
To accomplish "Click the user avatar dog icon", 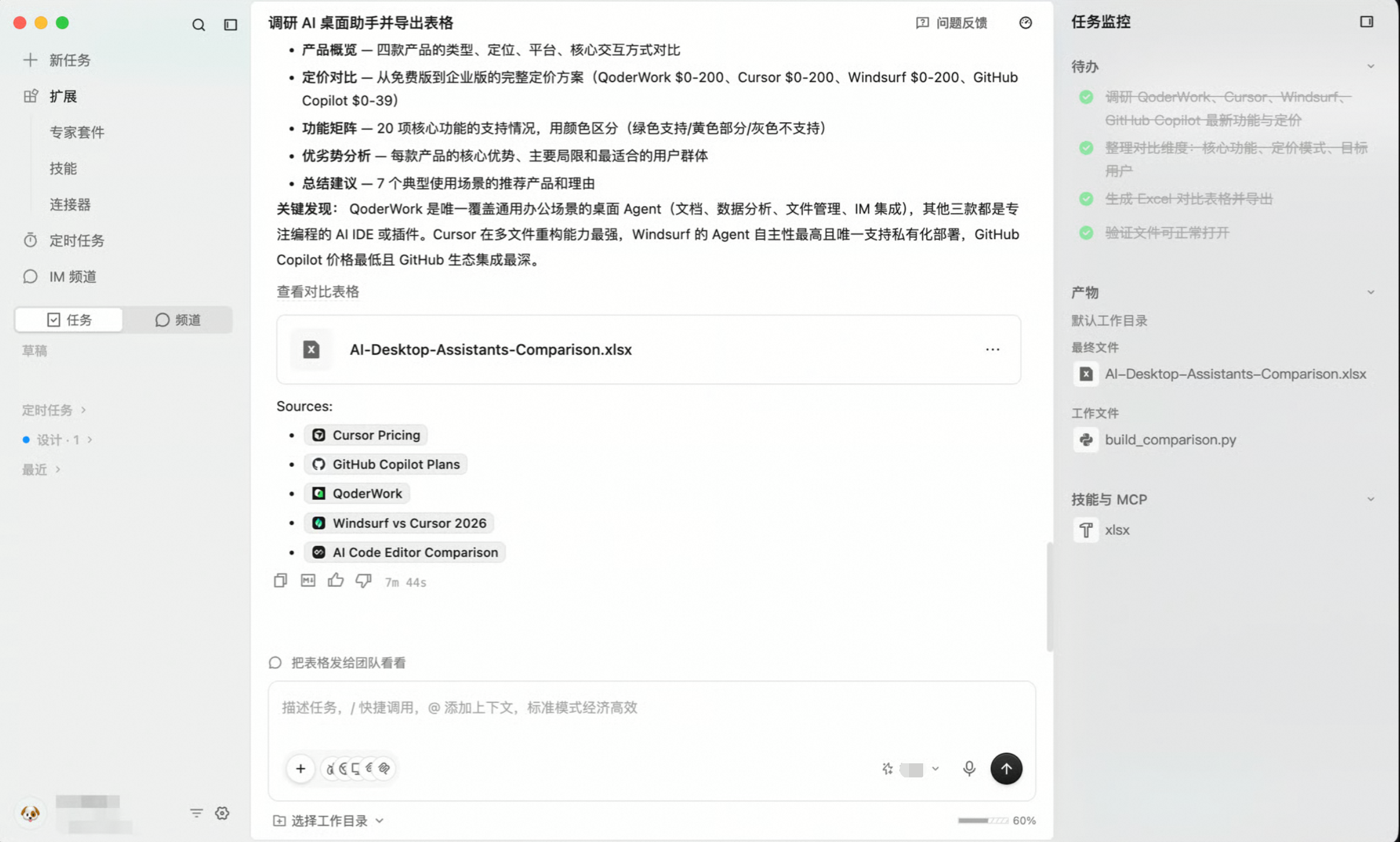I will point(31,813).
